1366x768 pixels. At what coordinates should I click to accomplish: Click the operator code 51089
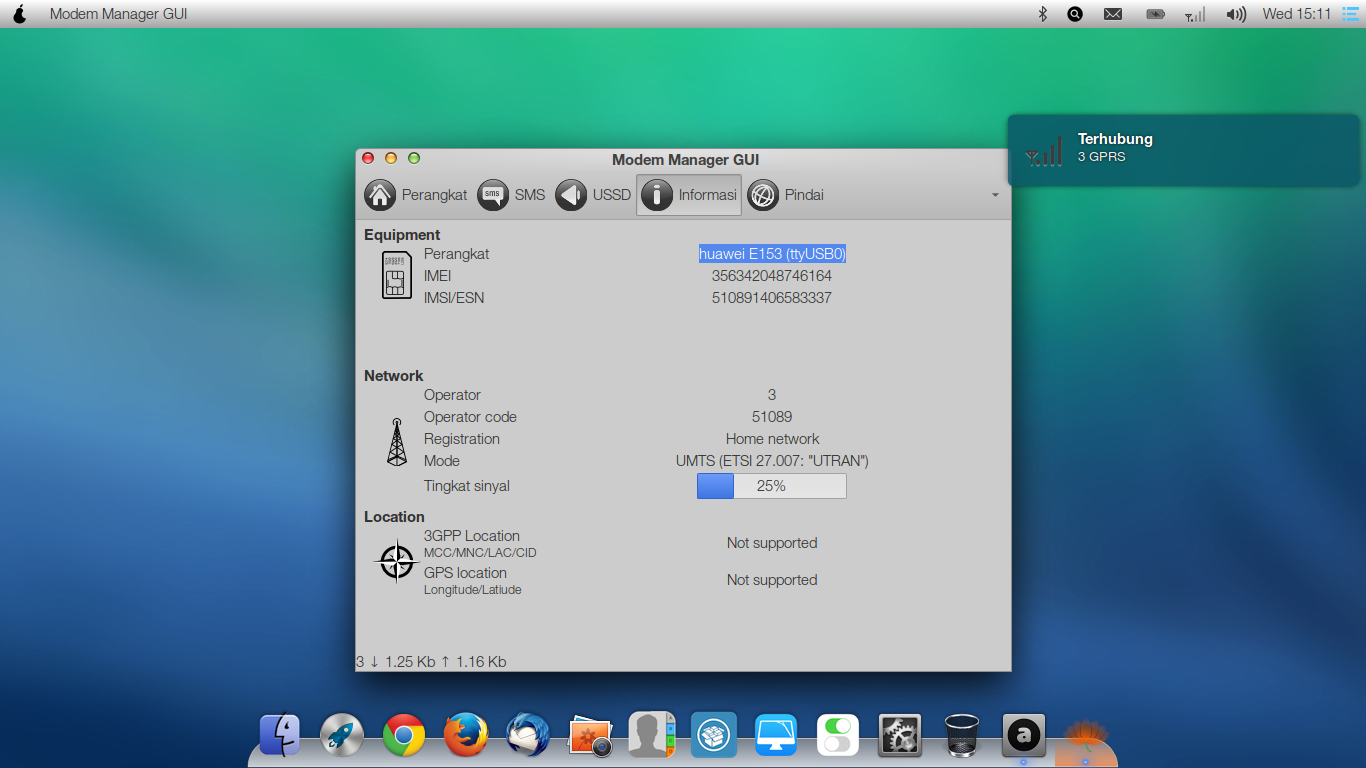(x=772, y=417)
